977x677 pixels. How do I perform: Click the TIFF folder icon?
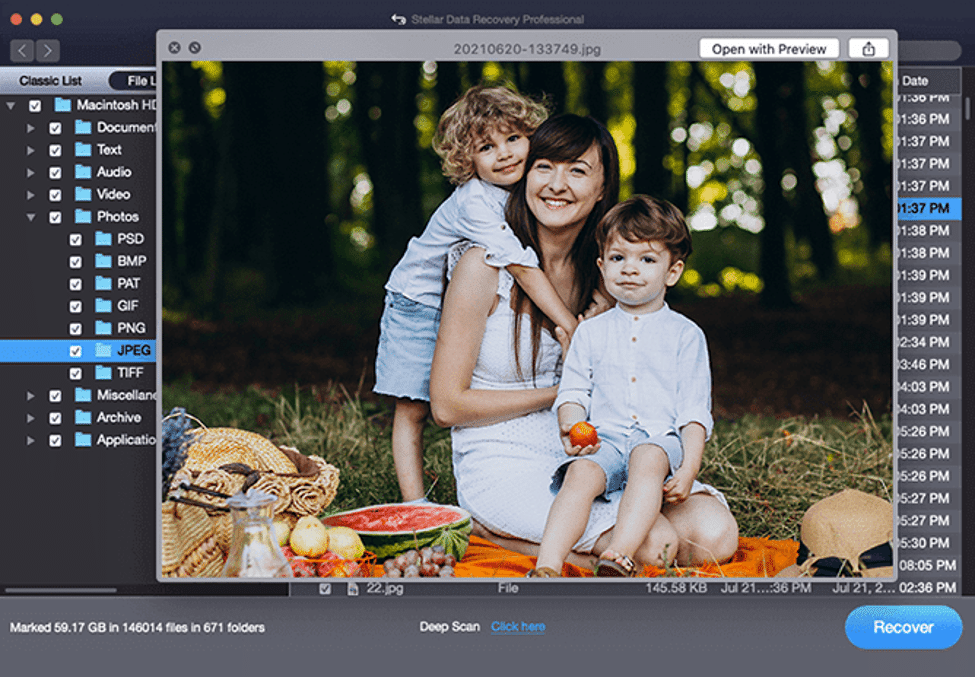(x=104, y=372)
